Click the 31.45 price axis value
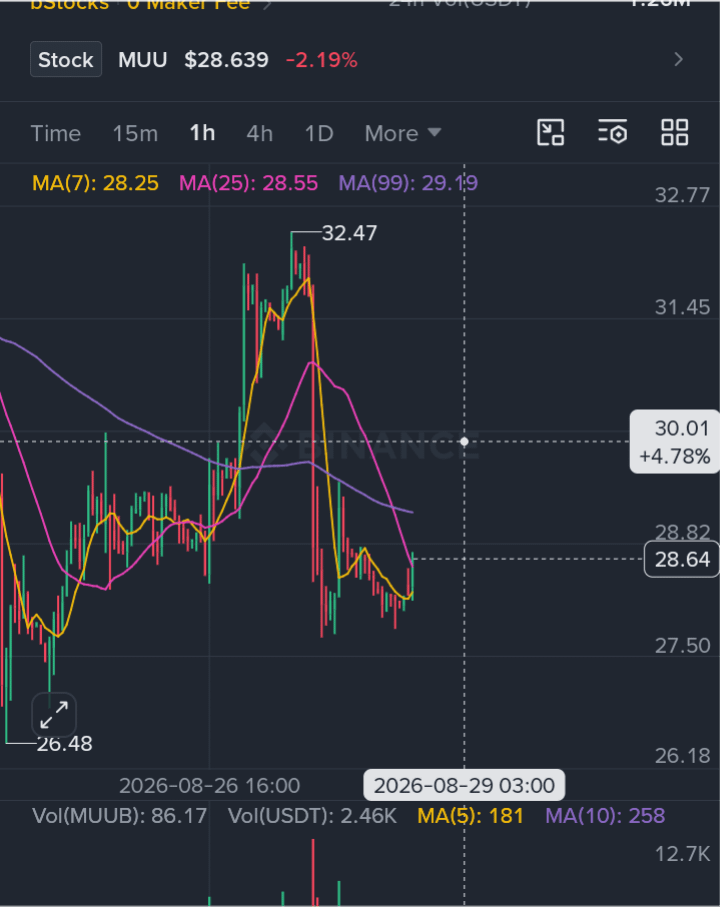This screenshot has width=720, height=907. point(682,307)
